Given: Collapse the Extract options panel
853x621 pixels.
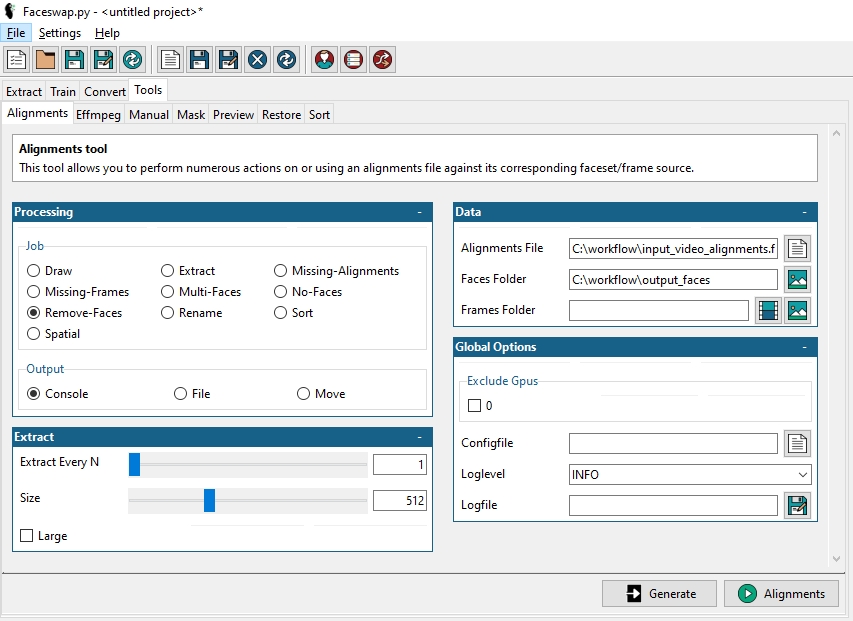Looking at the screenshot, I should pyautogui.click(x=419, y=437).
